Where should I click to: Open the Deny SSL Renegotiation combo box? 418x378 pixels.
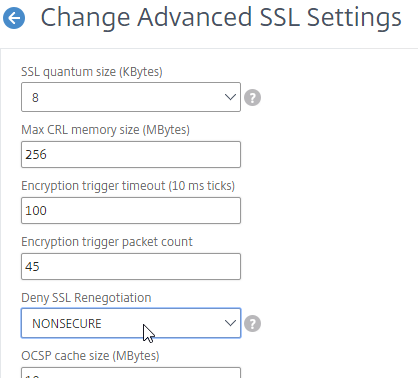click(x=131, y=323)
